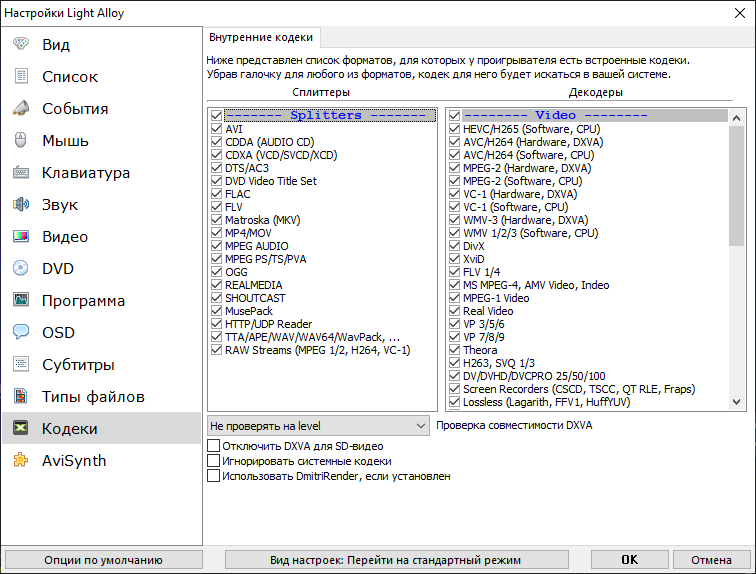Screen dimensions: 756x574
Task: Switch to the Внутренние кодеки tab
Action: tap(260, 38)
